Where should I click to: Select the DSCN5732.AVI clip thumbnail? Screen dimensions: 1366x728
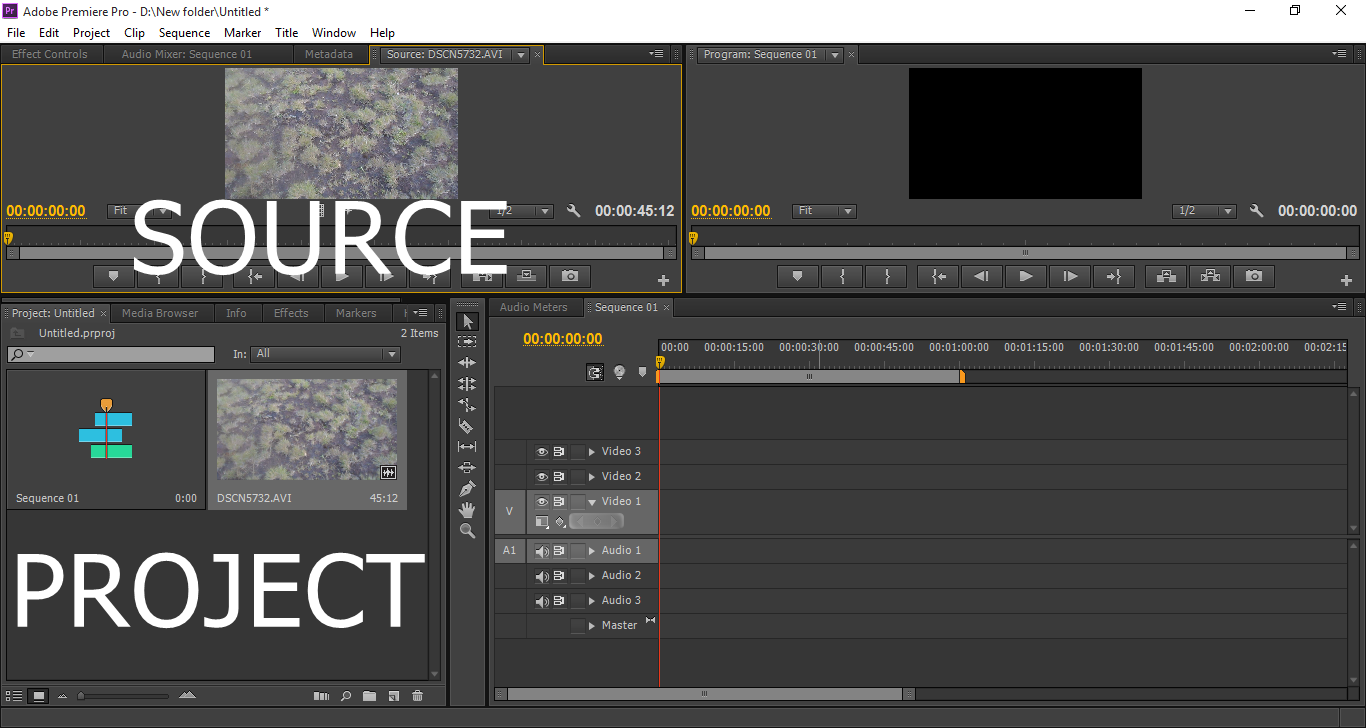[x=307, y=430]
